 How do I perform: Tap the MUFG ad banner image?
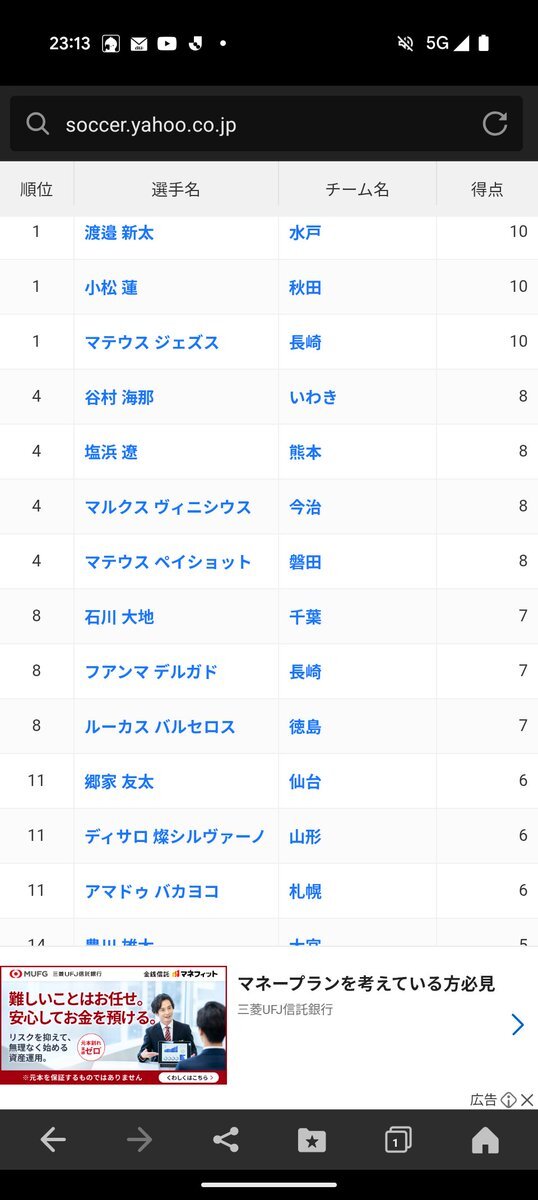(114, 1025)
